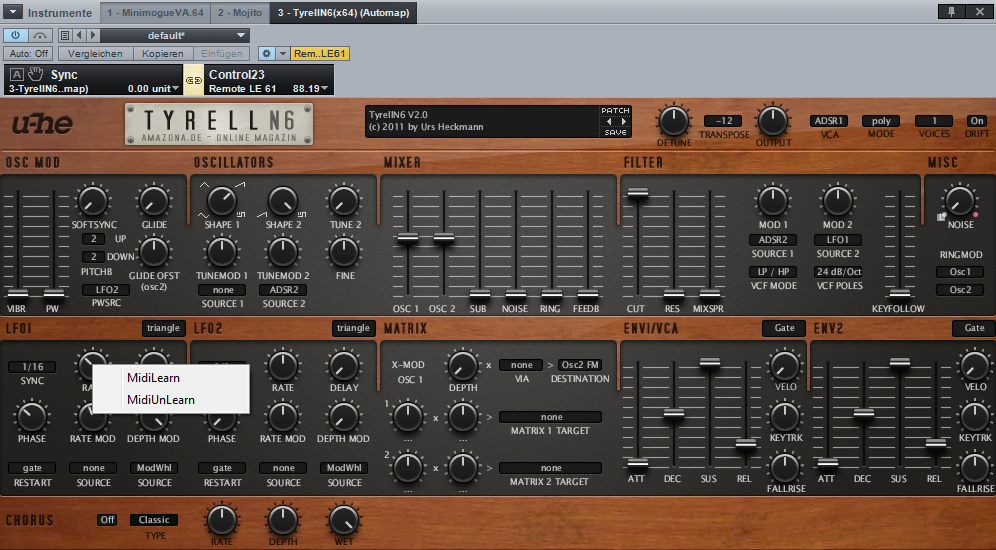Click the blue gear settings icon

coord(267,54)
